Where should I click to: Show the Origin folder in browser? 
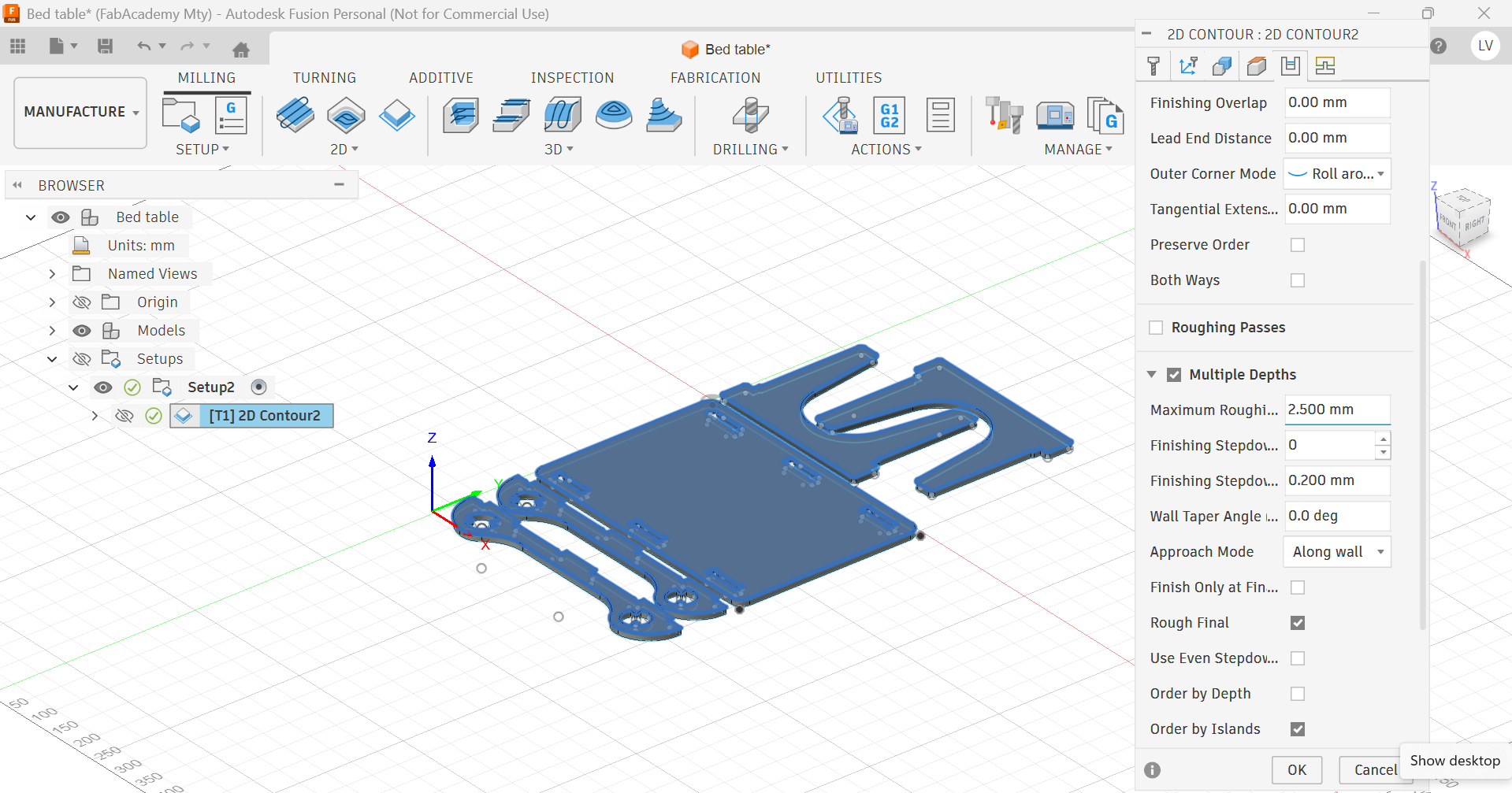(x=82, y=302)
